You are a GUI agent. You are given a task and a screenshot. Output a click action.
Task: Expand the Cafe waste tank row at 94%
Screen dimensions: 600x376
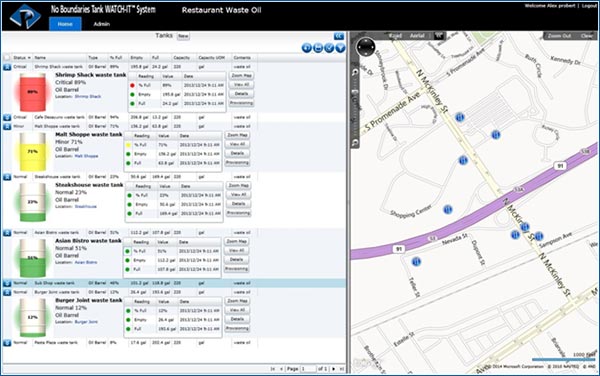click(x=7, y=117)
